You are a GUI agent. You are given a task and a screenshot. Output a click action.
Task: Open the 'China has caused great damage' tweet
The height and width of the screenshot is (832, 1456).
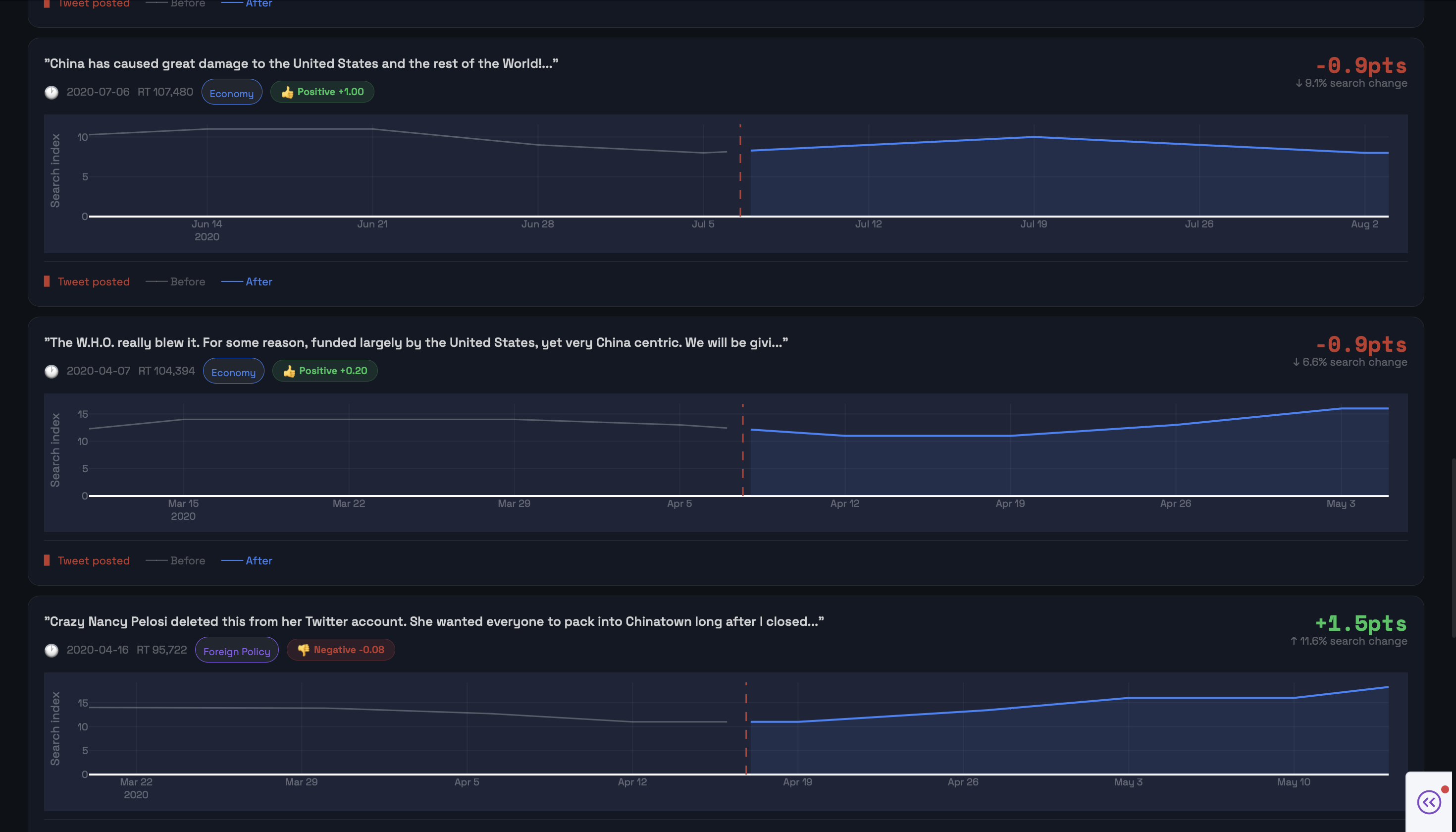pyautogui.click(x=301, y=63)
